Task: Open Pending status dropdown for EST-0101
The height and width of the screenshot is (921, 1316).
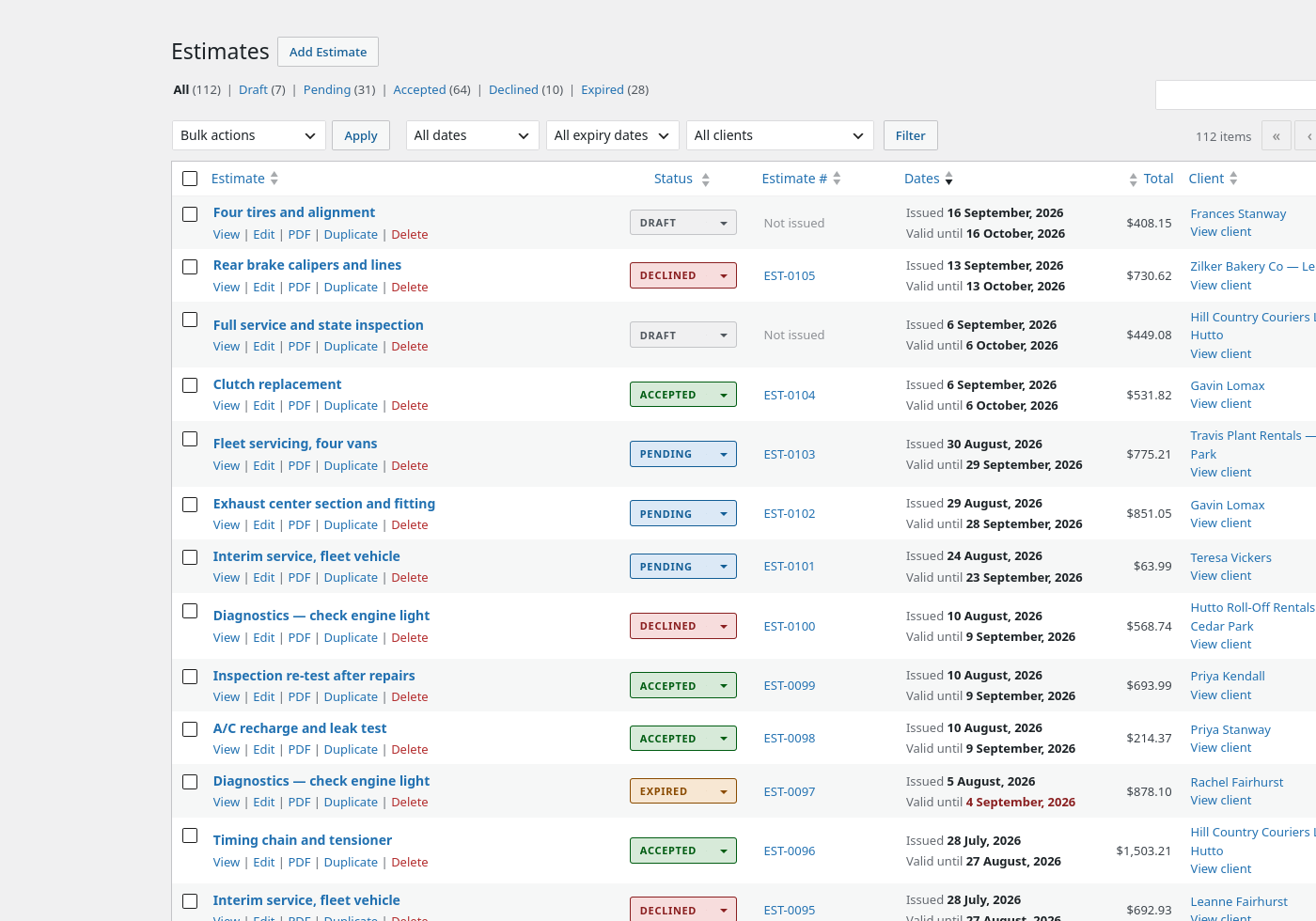Action: point(683,567)
